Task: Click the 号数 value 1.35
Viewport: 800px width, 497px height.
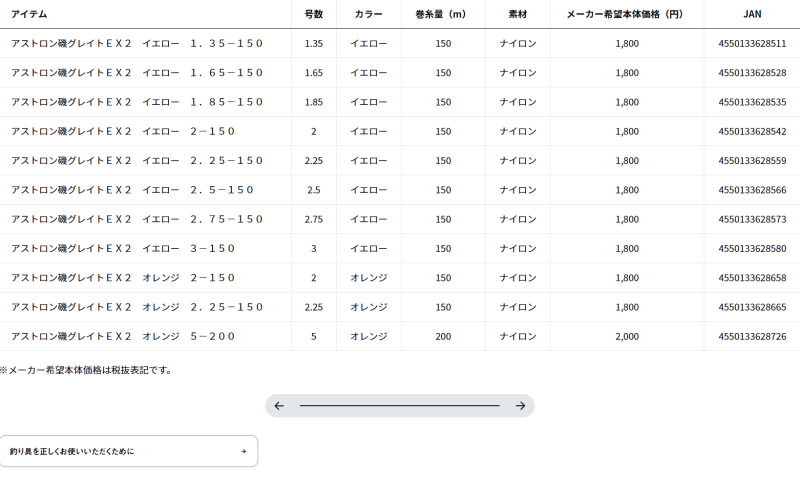Action: tap(313, 43)
